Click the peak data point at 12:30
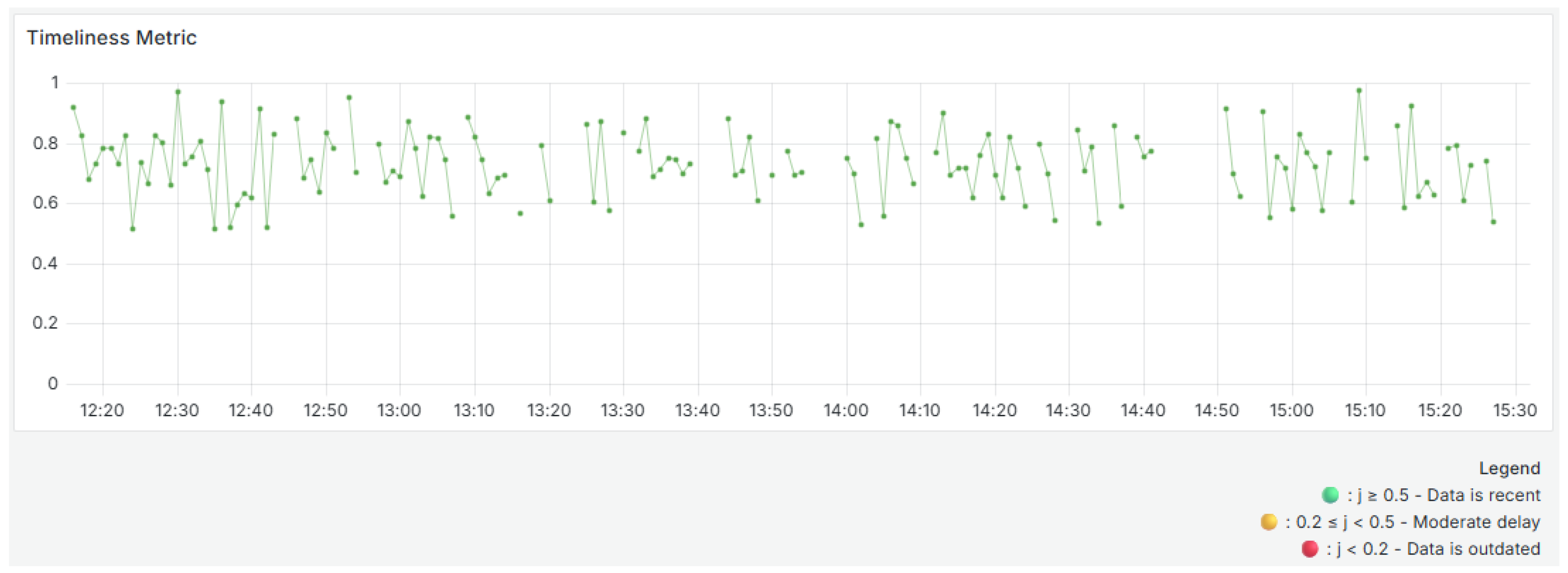The height and width of the screenshot is (573, 1568). (178, 92)
